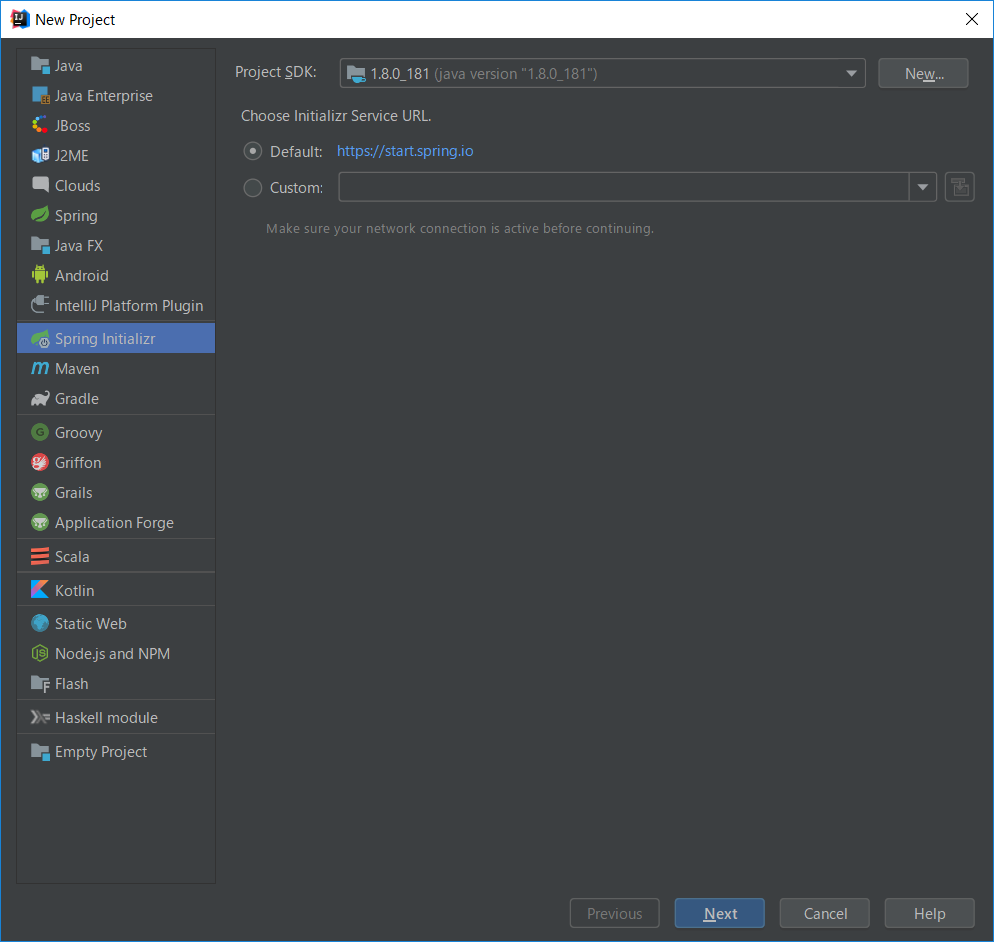Click the Spring Initializr icon
The width and height of the screenshot is (994, 942).
40,339
